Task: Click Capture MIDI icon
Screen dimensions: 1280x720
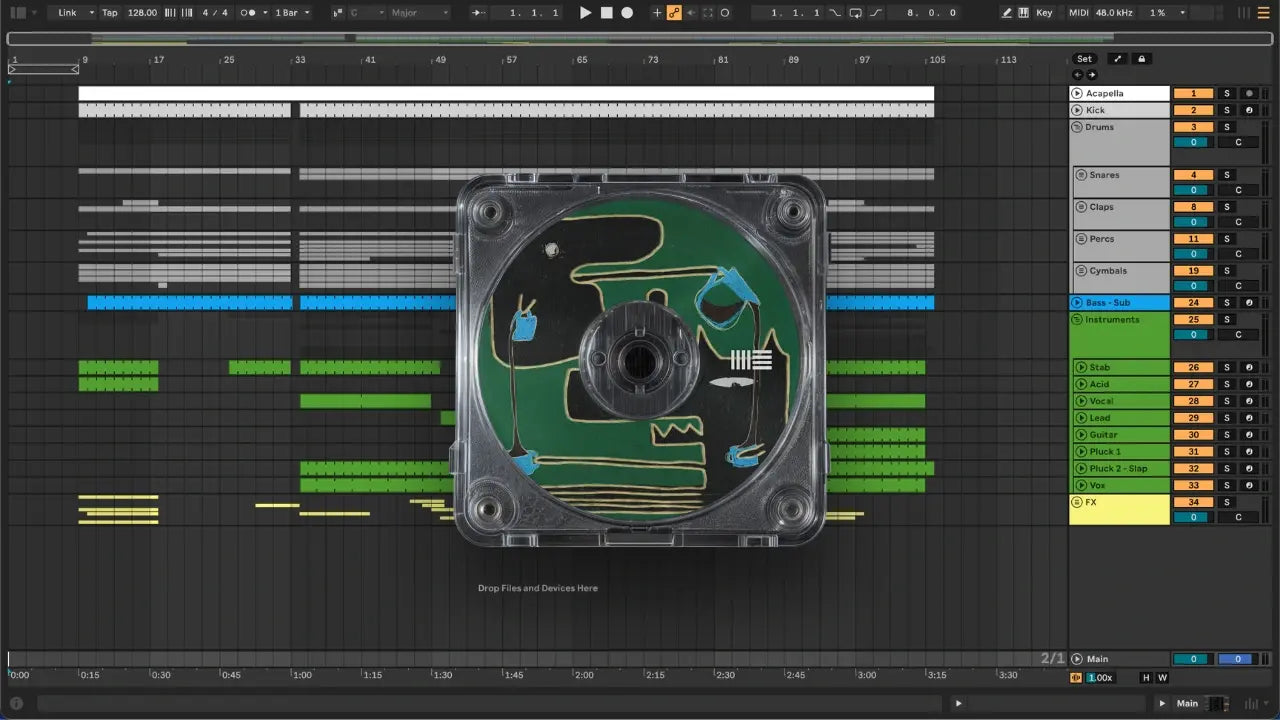Action: tap(708, 13)
